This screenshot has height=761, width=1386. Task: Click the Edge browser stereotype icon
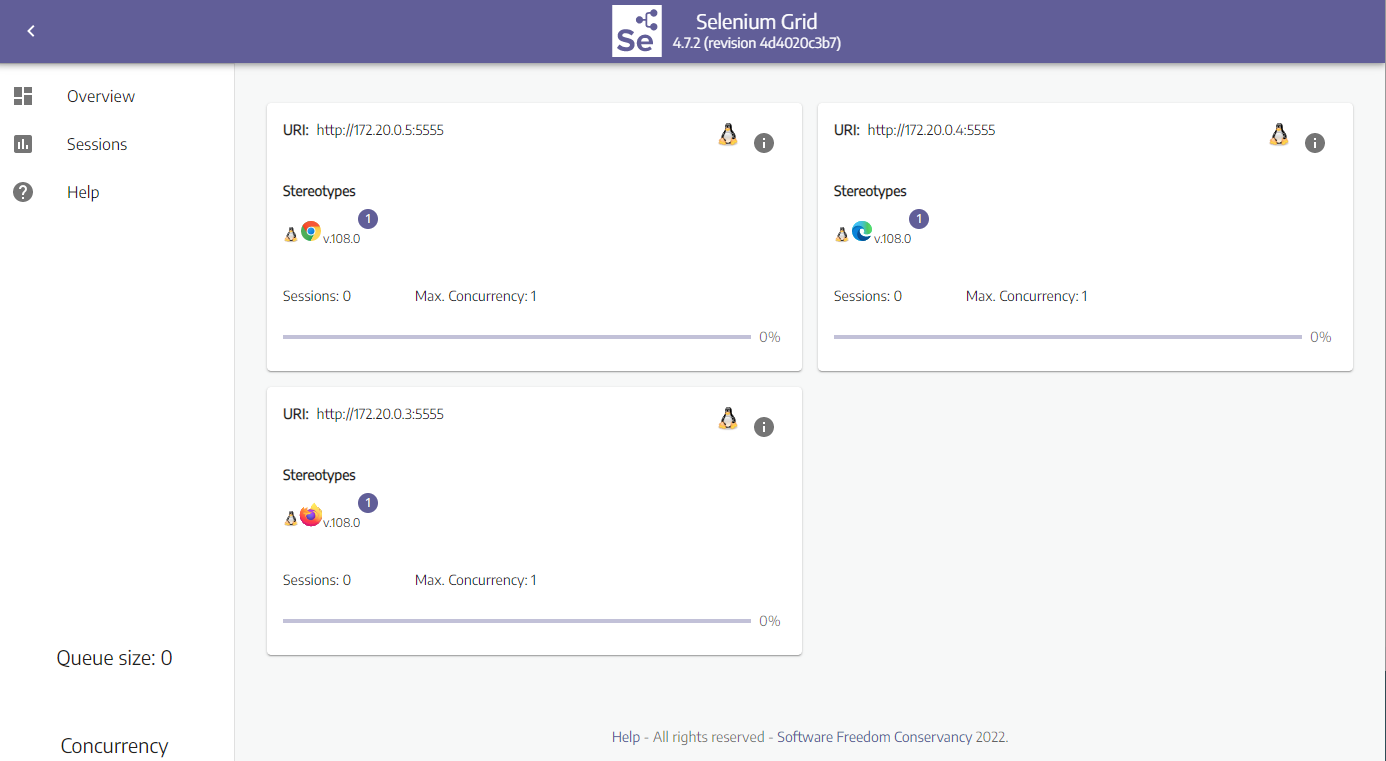[862, 231]
